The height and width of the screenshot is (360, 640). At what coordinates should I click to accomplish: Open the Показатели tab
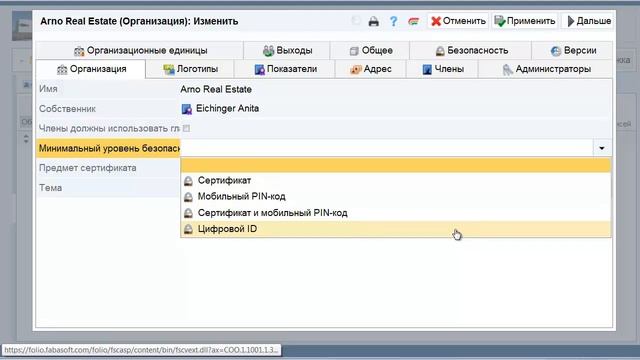[284, 69]
